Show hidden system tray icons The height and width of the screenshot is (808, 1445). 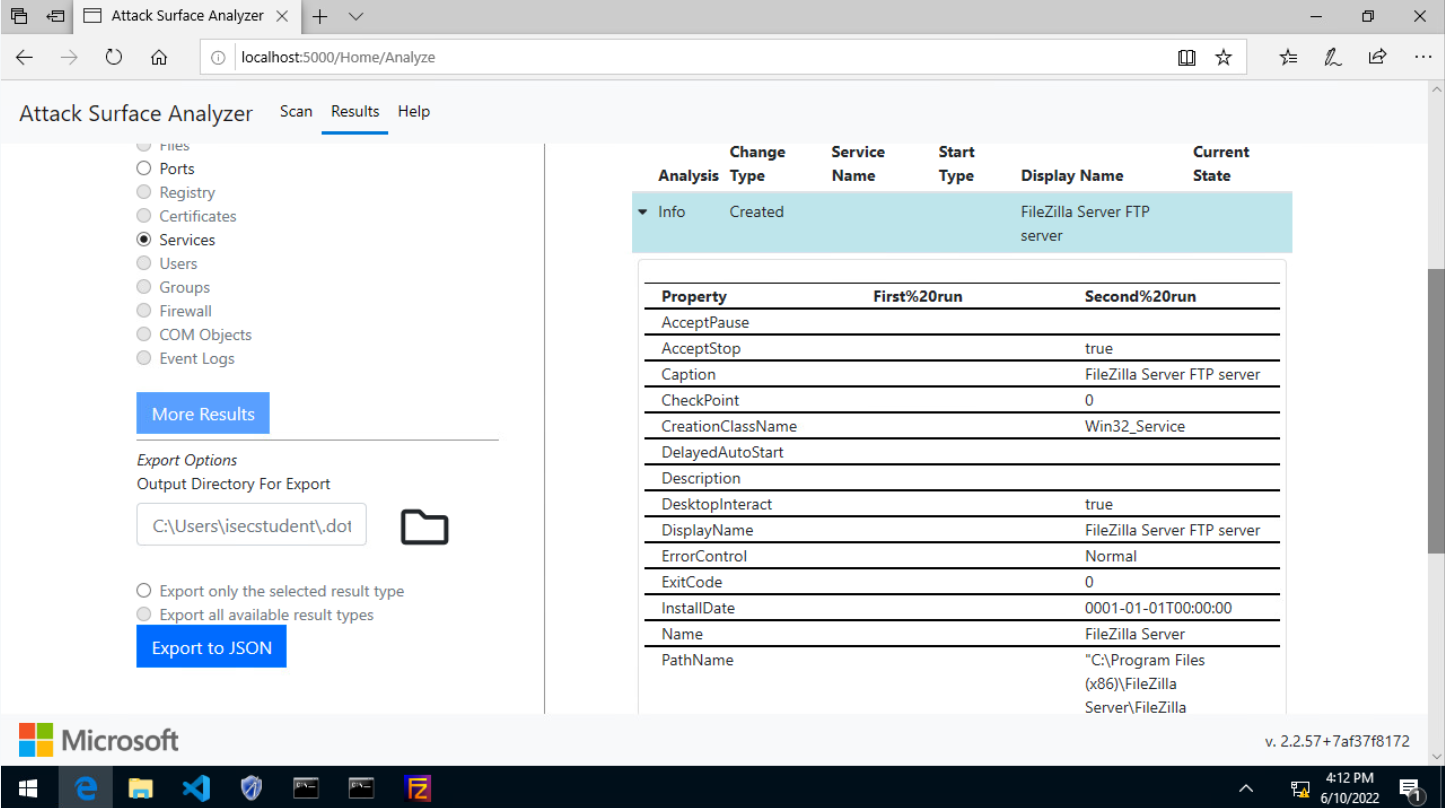coord(1246,788)
